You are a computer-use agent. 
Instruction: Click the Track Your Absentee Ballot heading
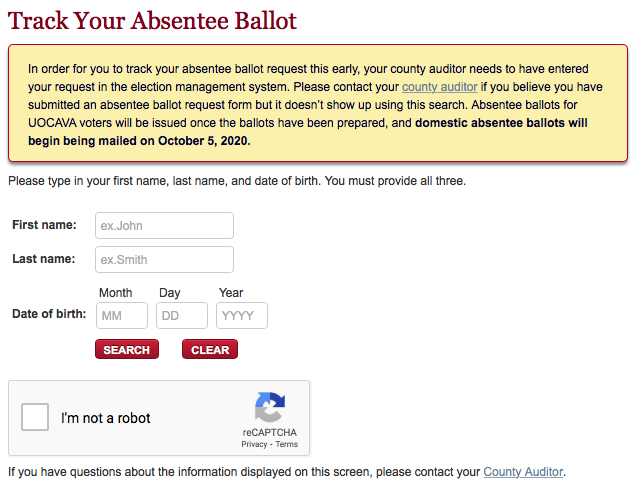(x=152, y=21)
